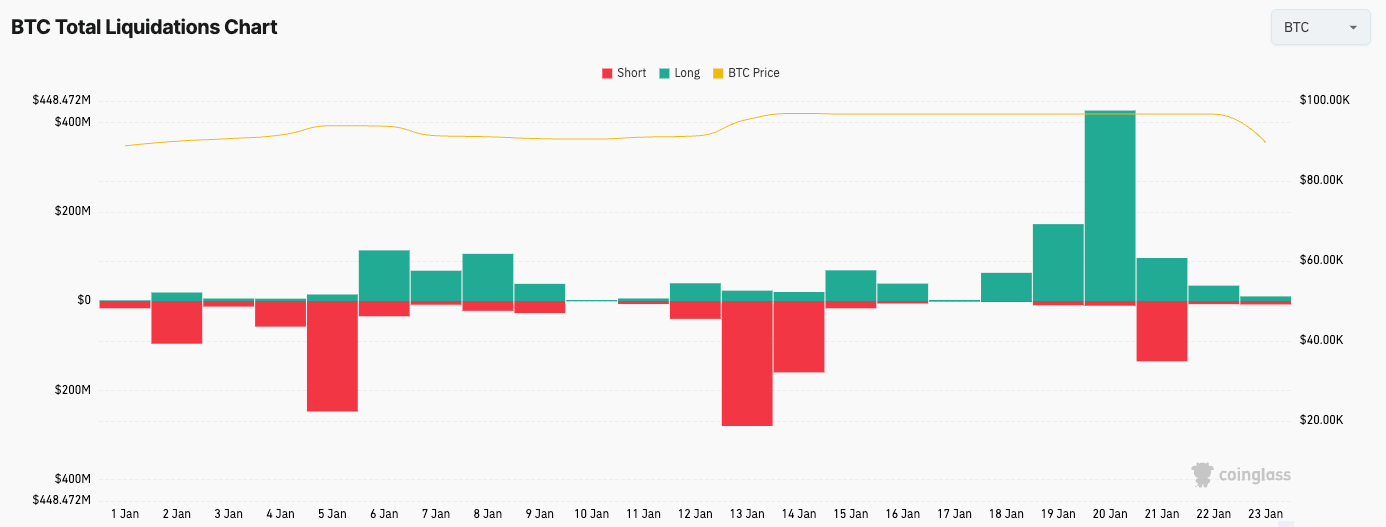Click the green Long legend swatch
The height and width of the screenshot is (527, 1386).
click(664, 73)
